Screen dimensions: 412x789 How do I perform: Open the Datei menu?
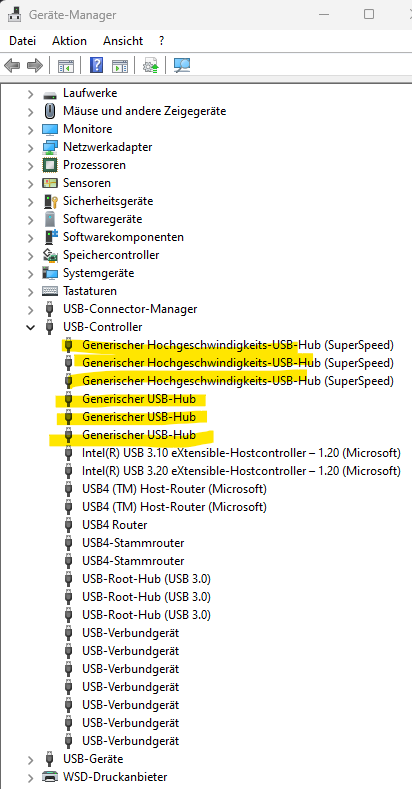[x=23, y=41]
